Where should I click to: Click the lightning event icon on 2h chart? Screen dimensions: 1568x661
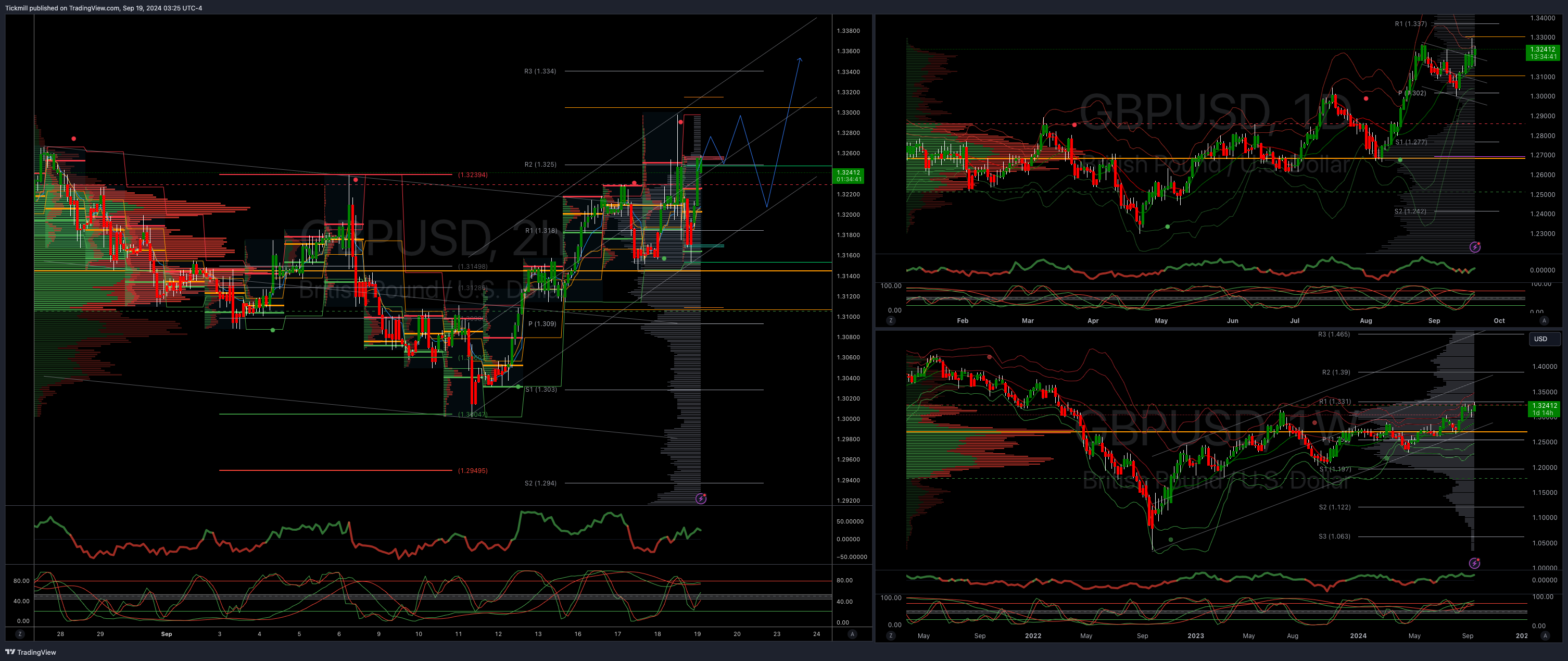[x=701, y=499]
